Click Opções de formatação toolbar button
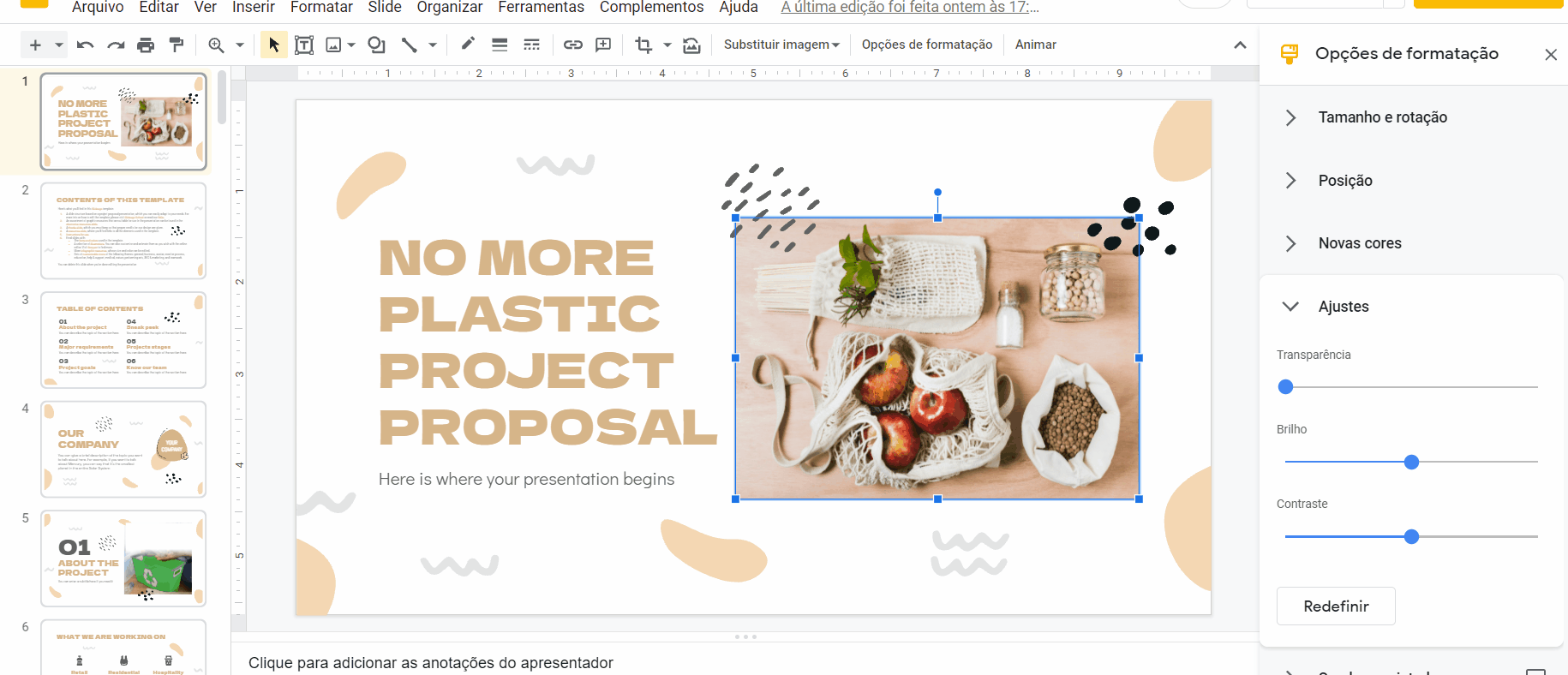 [927, 45]
